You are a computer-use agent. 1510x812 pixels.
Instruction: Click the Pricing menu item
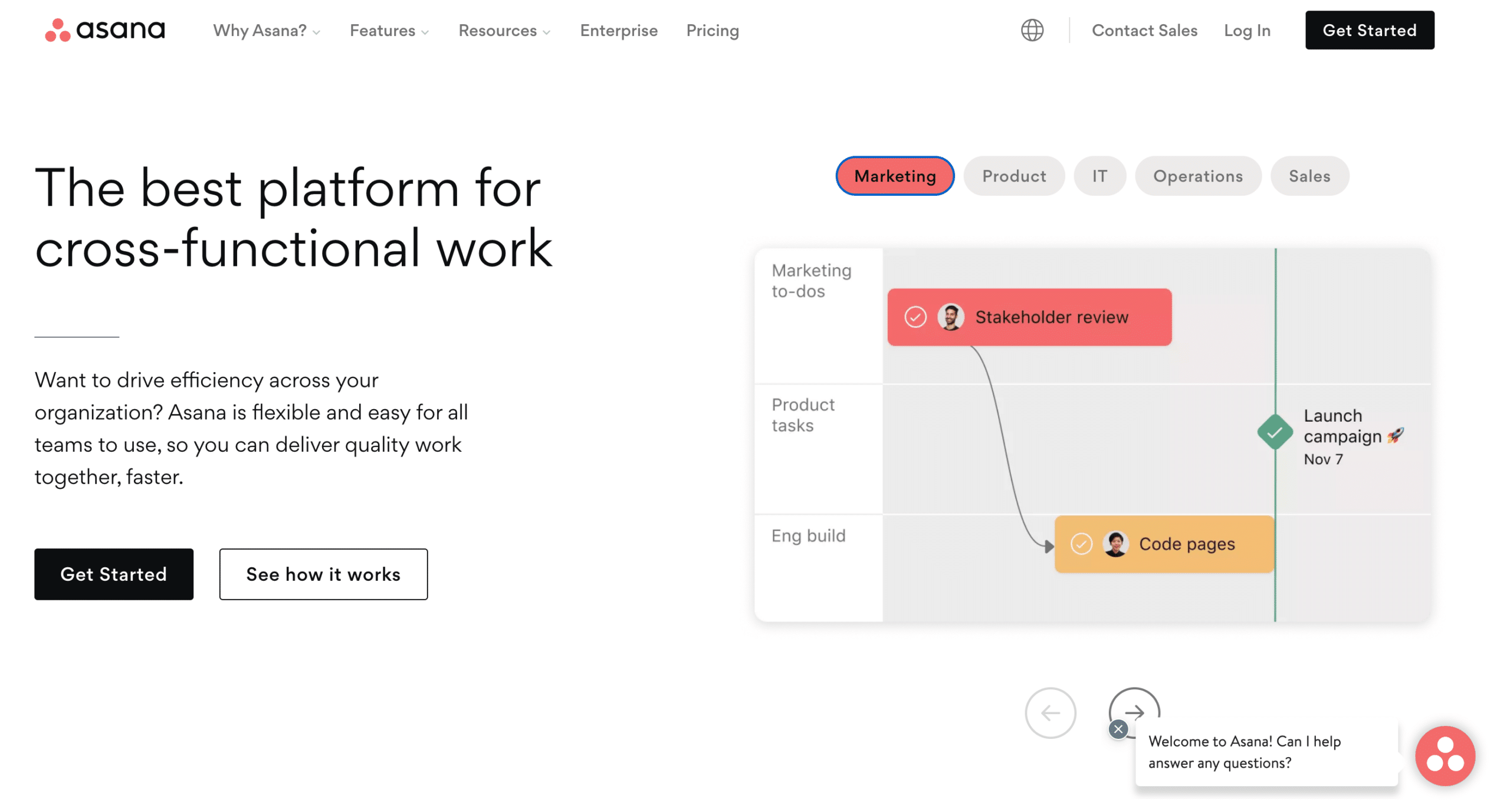[x=712, y=30]
